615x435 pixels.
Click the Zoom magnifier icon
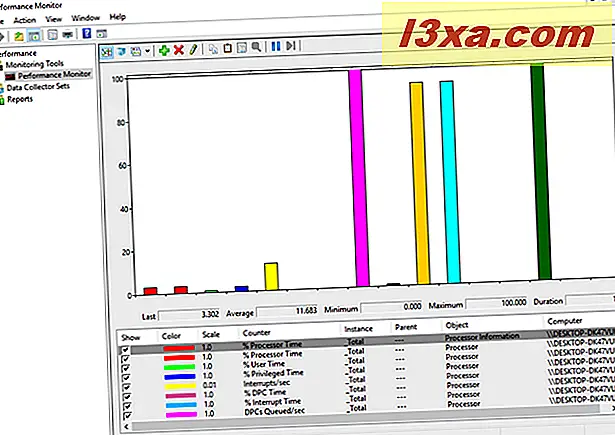pos(256,47)
